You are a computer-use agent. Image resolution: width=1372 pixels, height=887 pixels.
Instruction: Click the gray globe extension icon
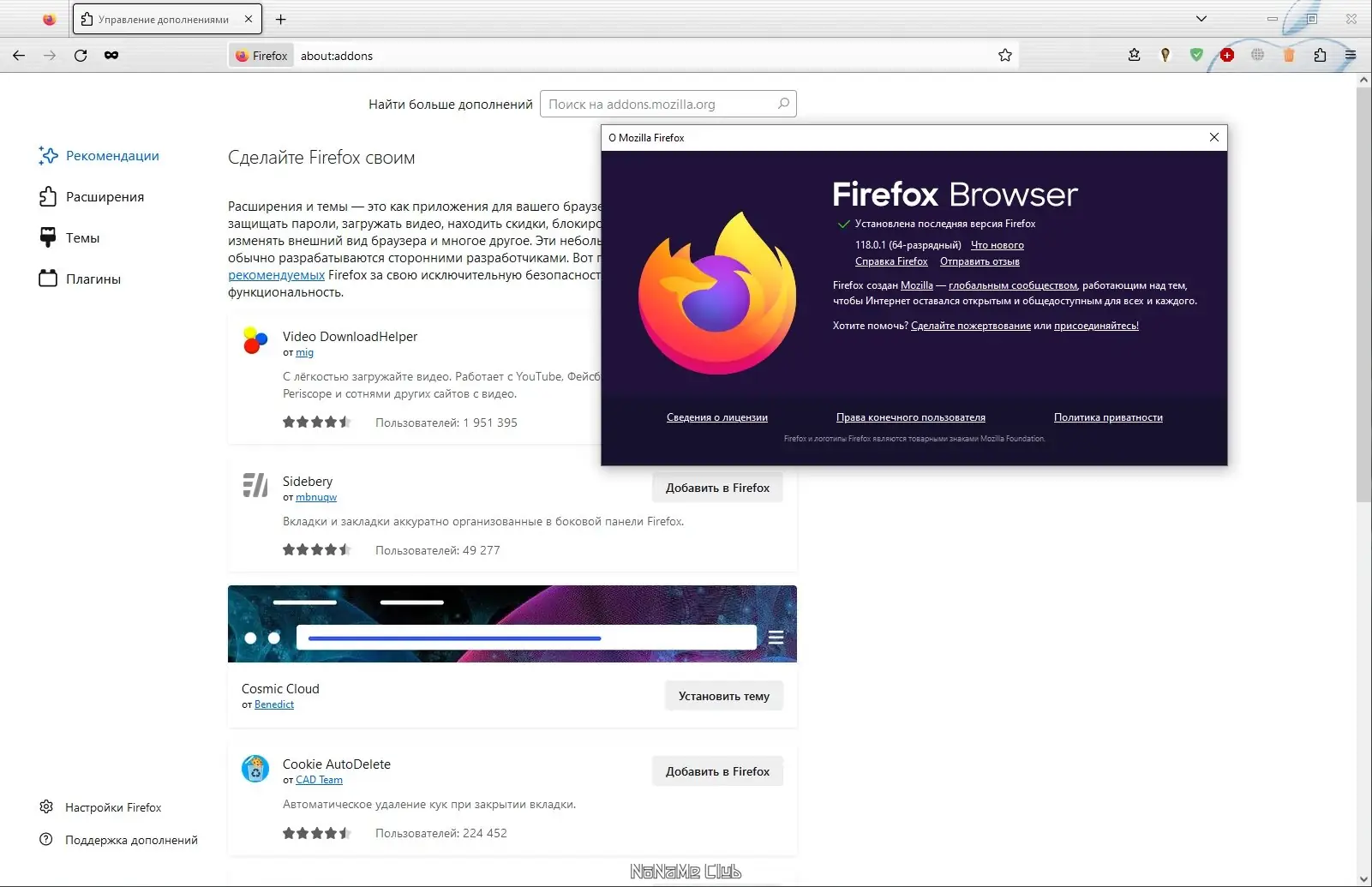coord(1258,56)
